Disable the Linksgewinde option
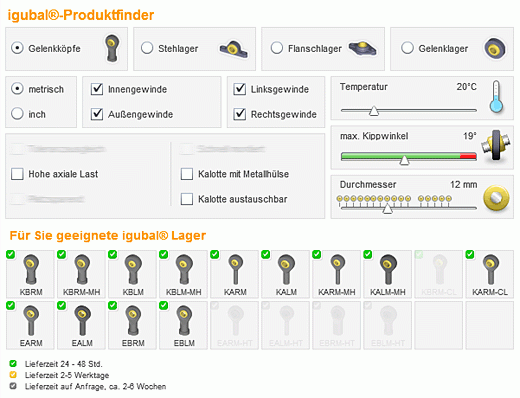 pos(240,89)
